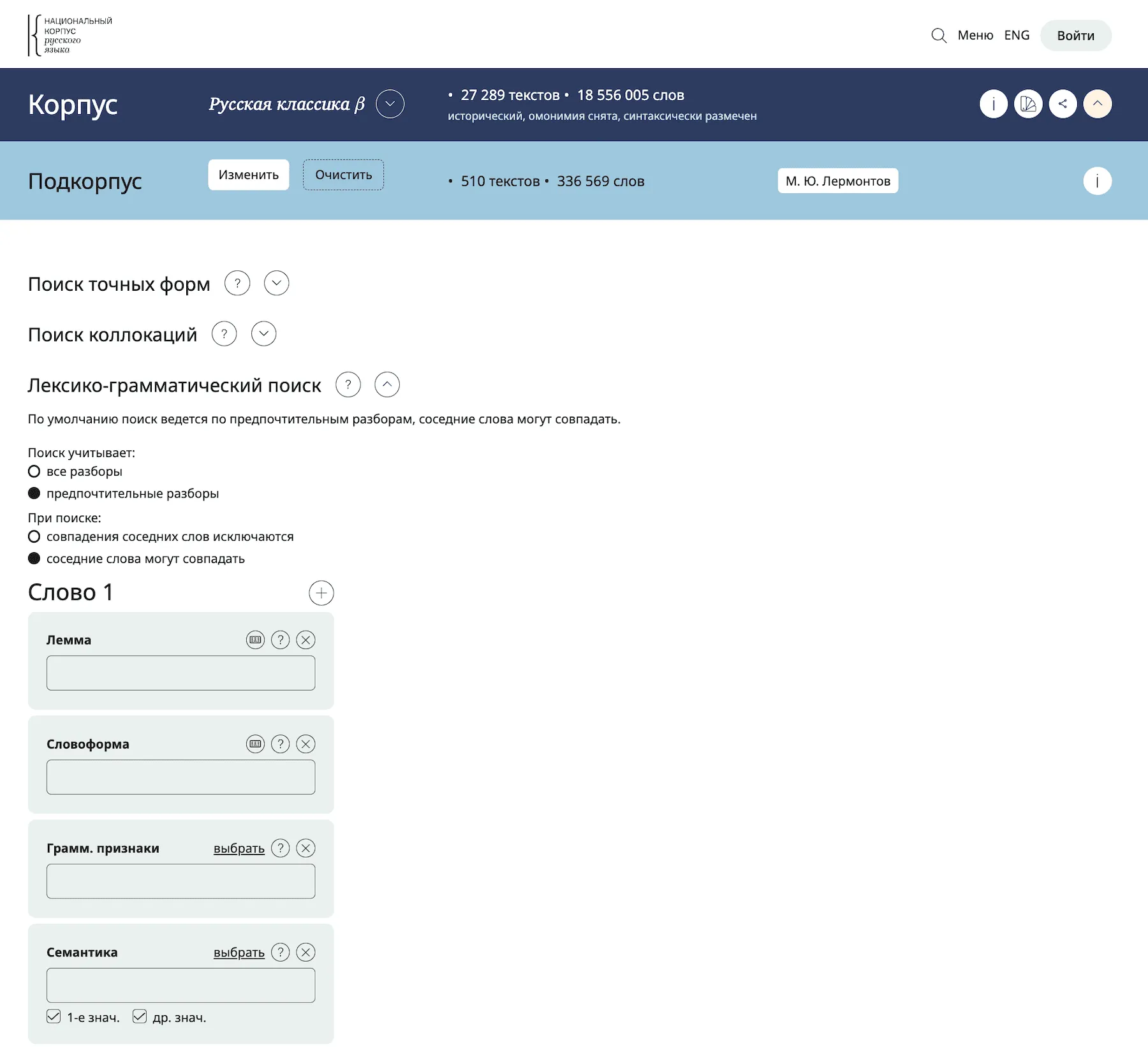Select совпадения соседних слов исключаются option
Screen dimensions: 1148x1047
tap(34, 536)
